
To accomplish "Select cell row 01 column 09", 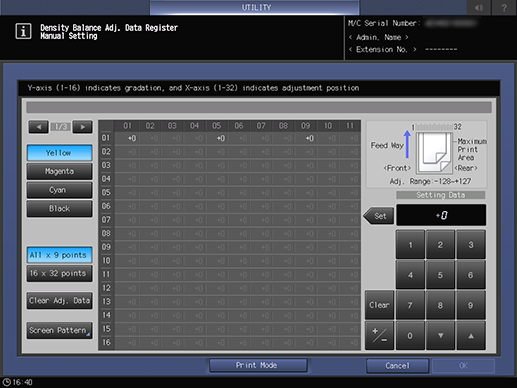I will [306, 138].
